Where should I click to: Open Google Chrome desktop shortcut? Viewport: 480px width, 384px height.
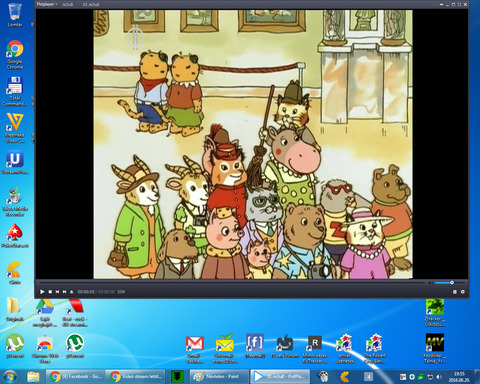15,54
